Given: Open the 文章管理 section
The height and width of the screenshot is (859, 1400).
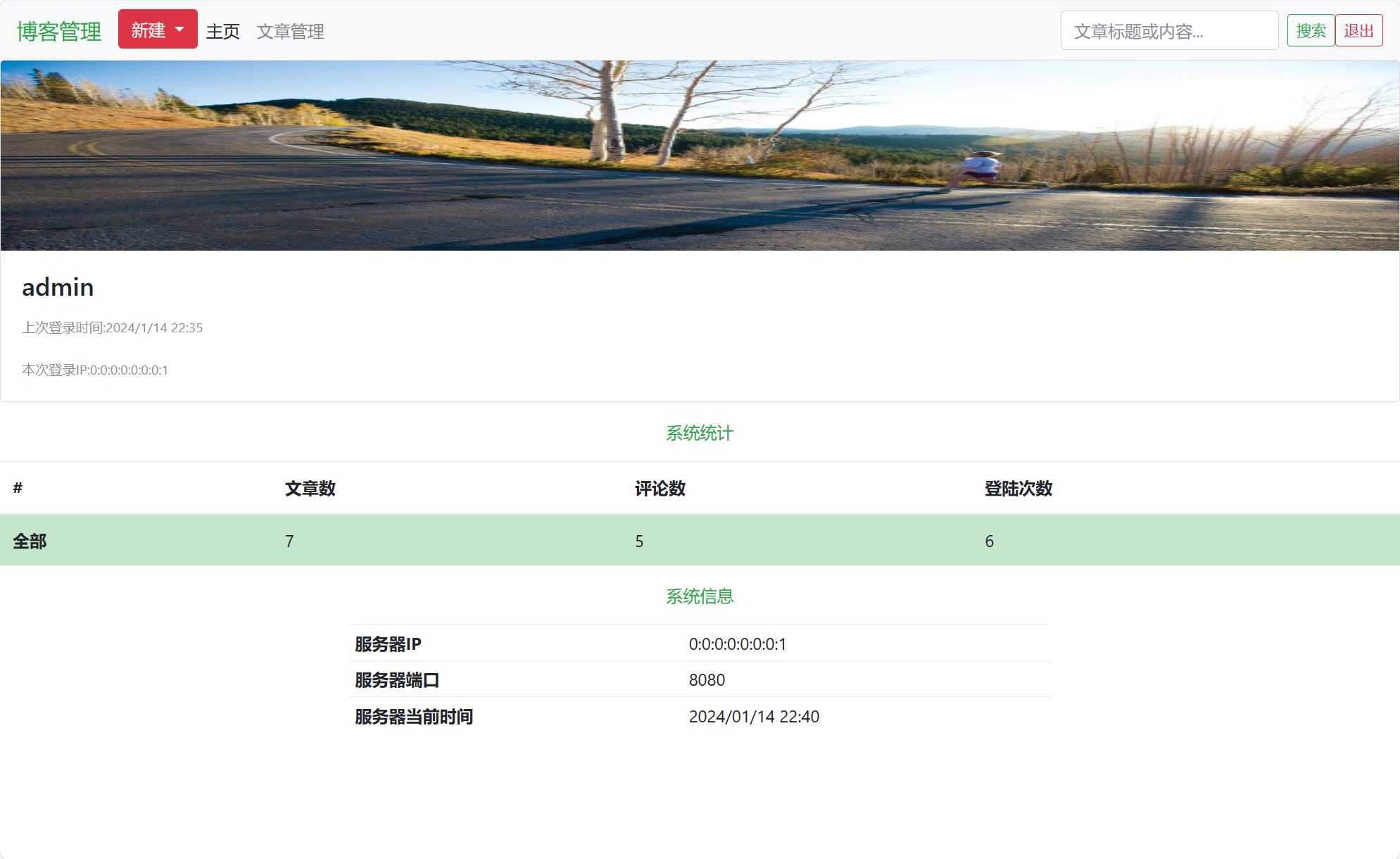Looking at the screenshot, I should coord(291,32).
